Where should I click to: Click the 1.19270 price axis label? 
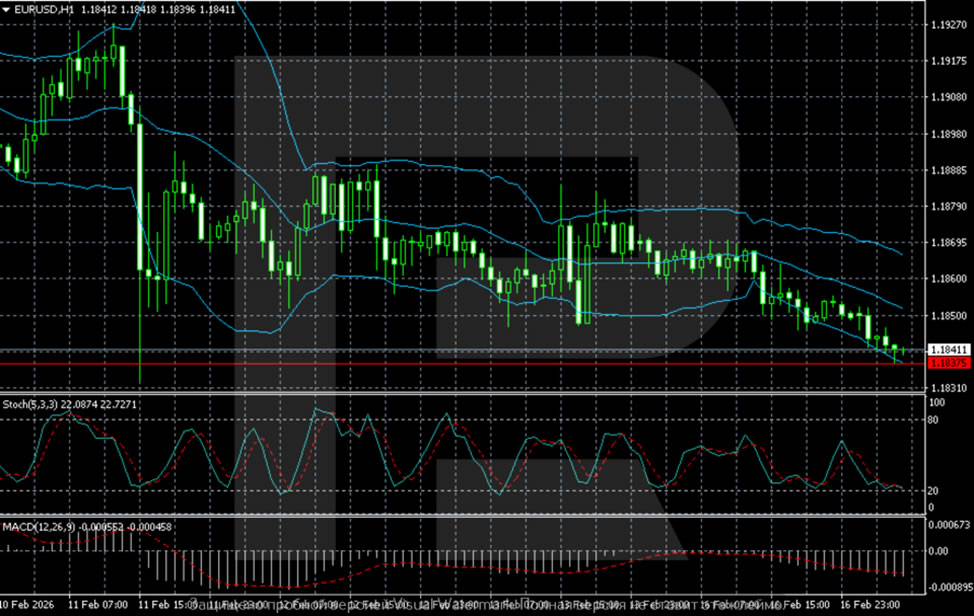[945, 24]
